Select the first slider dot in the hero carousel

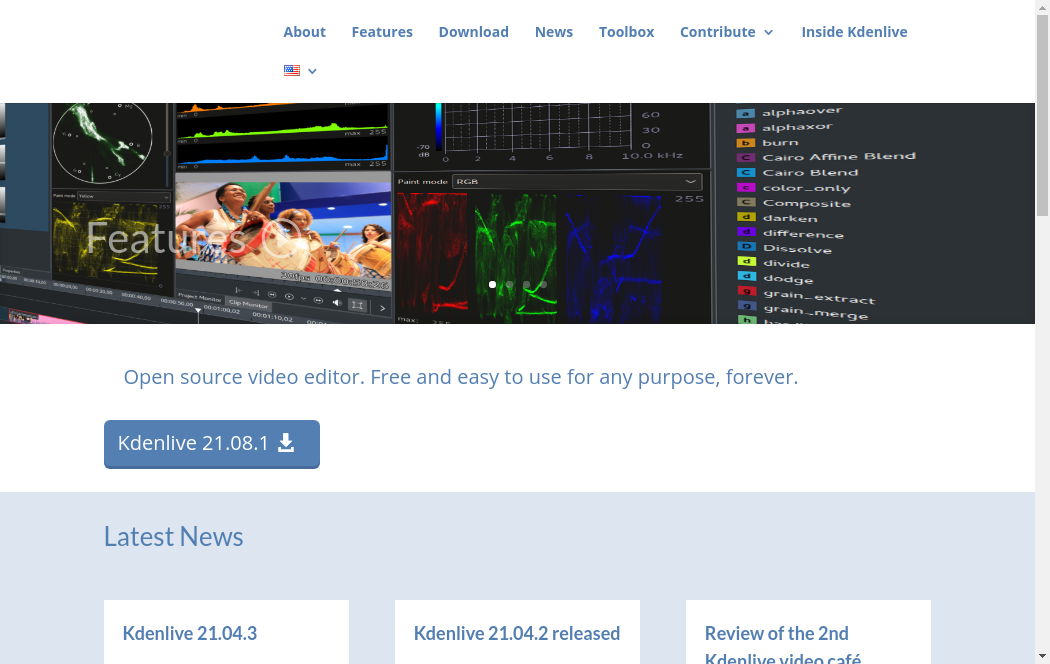tap(492, 285)
